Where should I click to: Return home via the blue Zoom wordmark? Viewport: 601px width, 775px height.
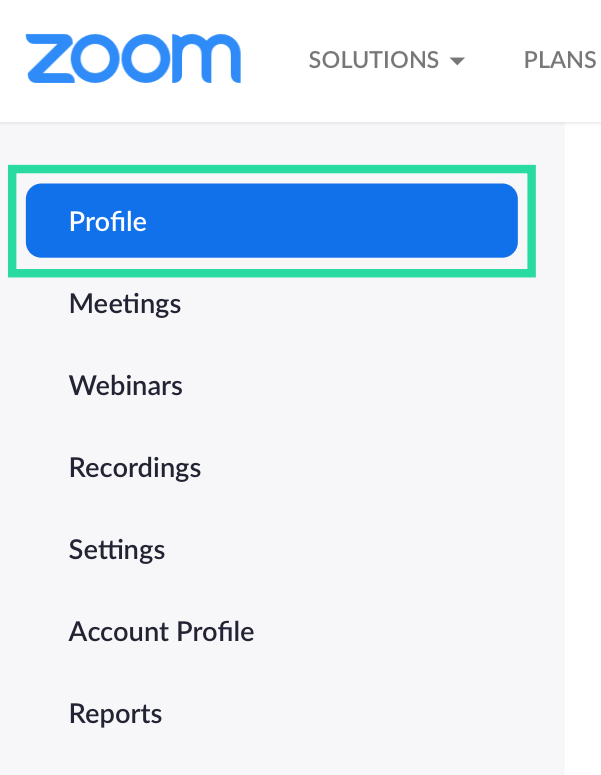coord(133,59)
